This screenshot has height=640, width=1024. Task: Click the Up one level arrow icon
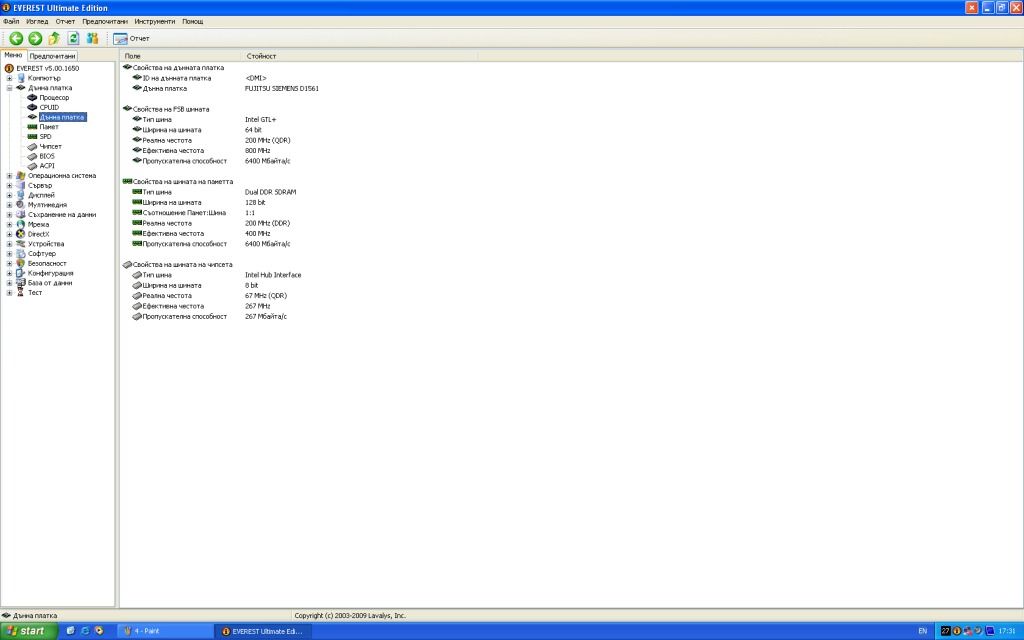[x=54, y=39]
